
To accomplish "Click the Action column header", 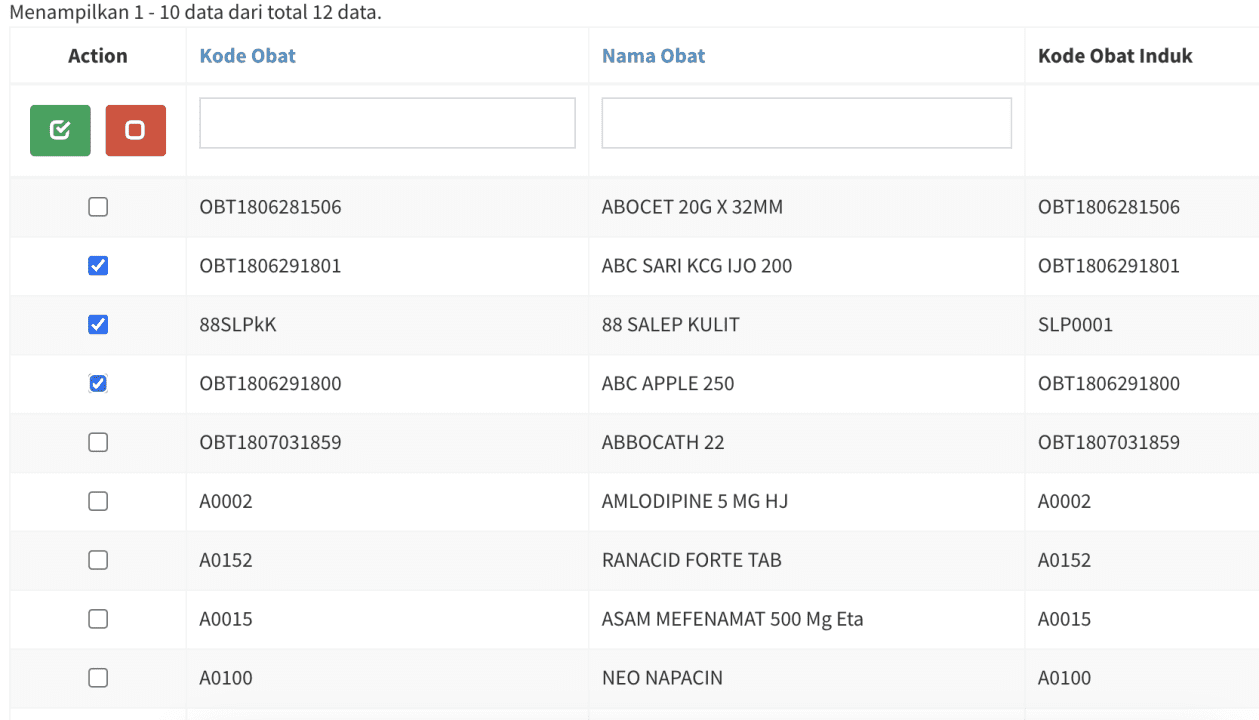I will pos(98,56).
